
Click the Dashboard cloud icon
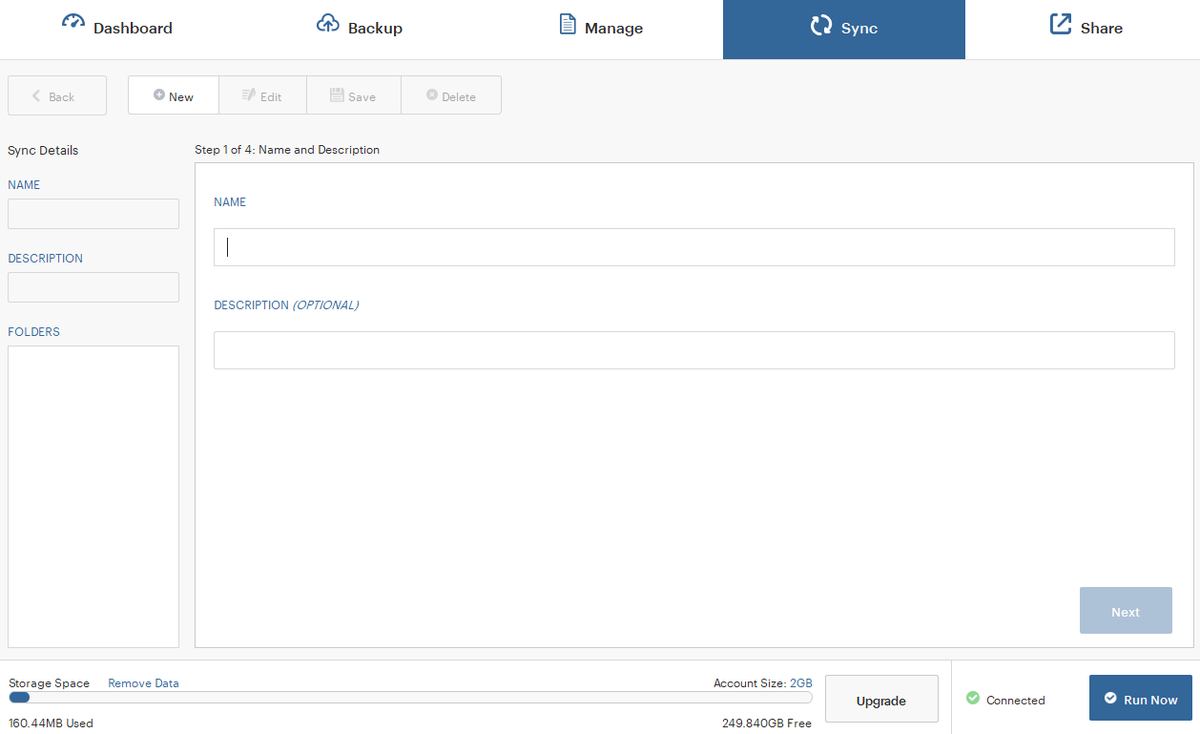73,21
